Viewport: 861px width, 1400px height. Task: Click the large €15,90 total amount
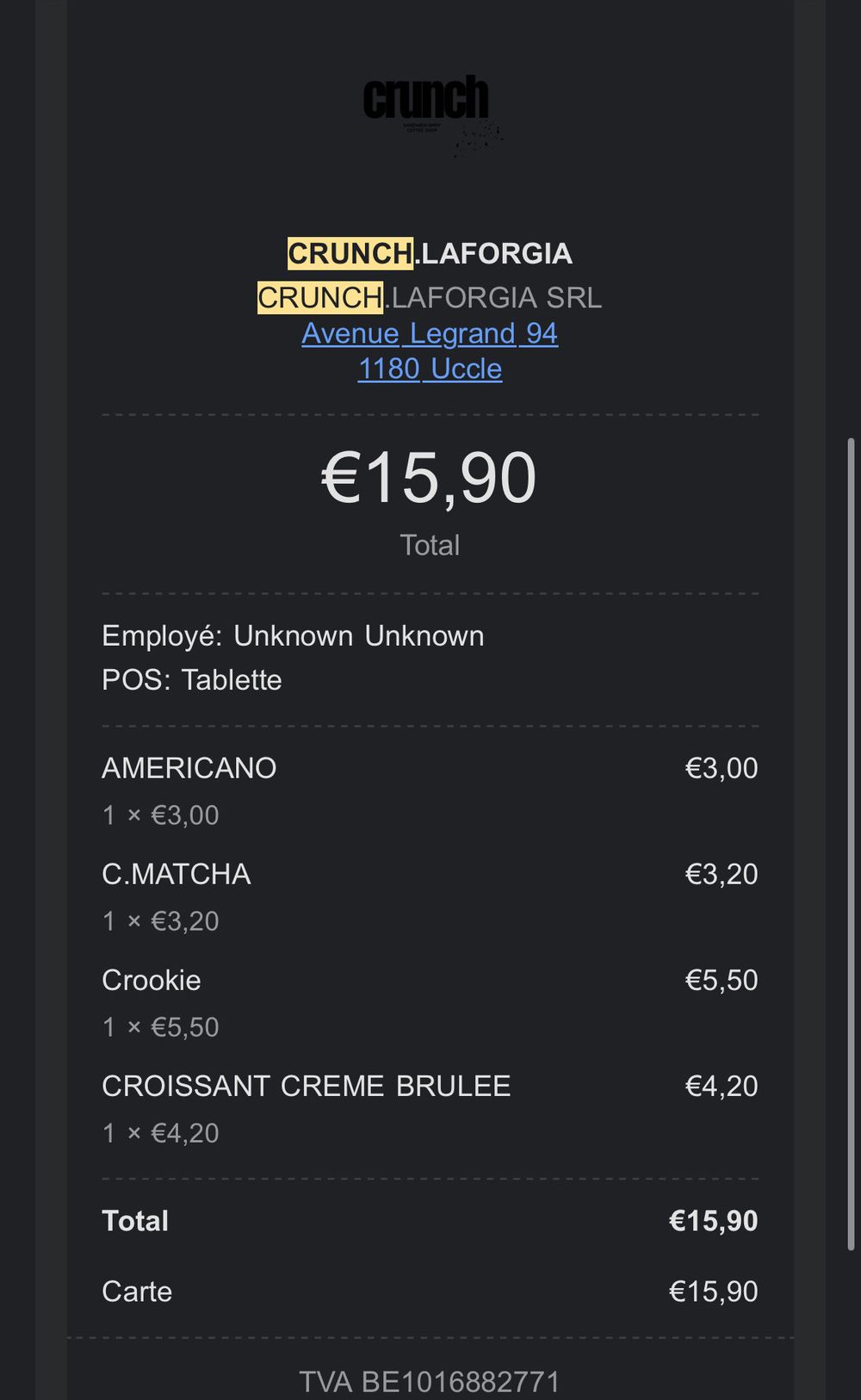[x=429, y=478]
